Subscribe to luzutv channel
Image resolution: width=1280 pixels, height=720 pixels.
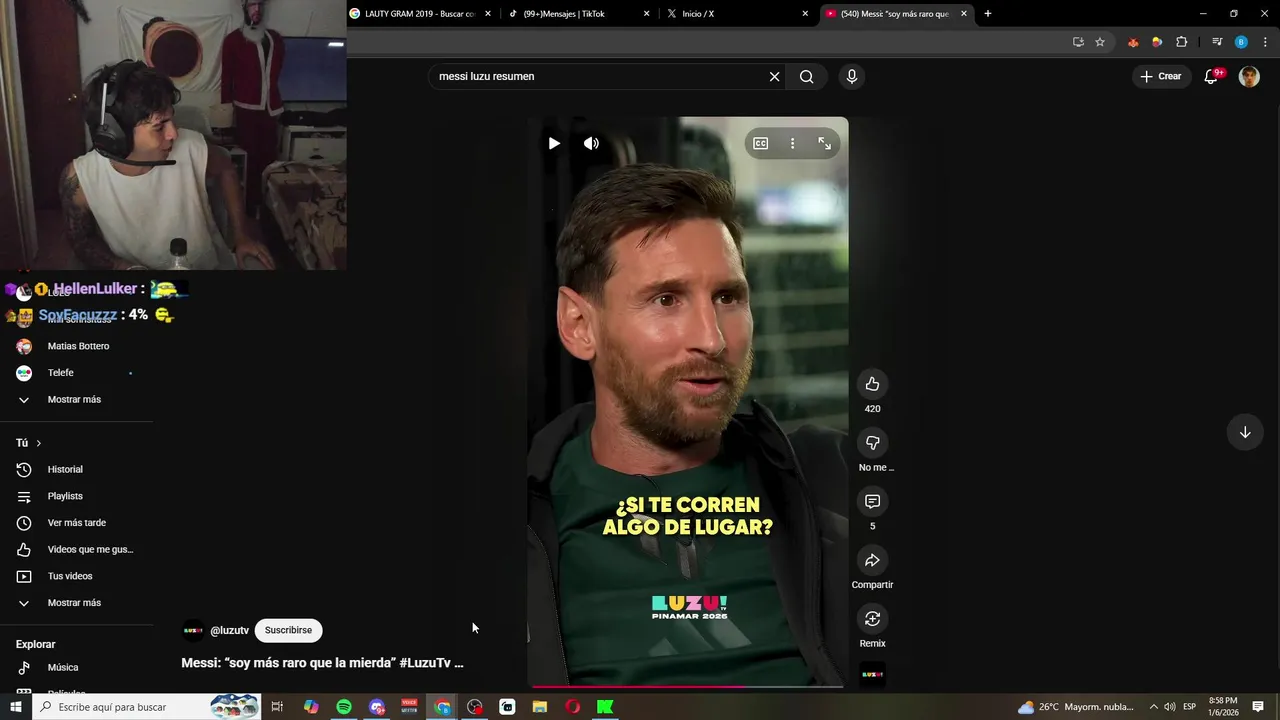point(288,630)
